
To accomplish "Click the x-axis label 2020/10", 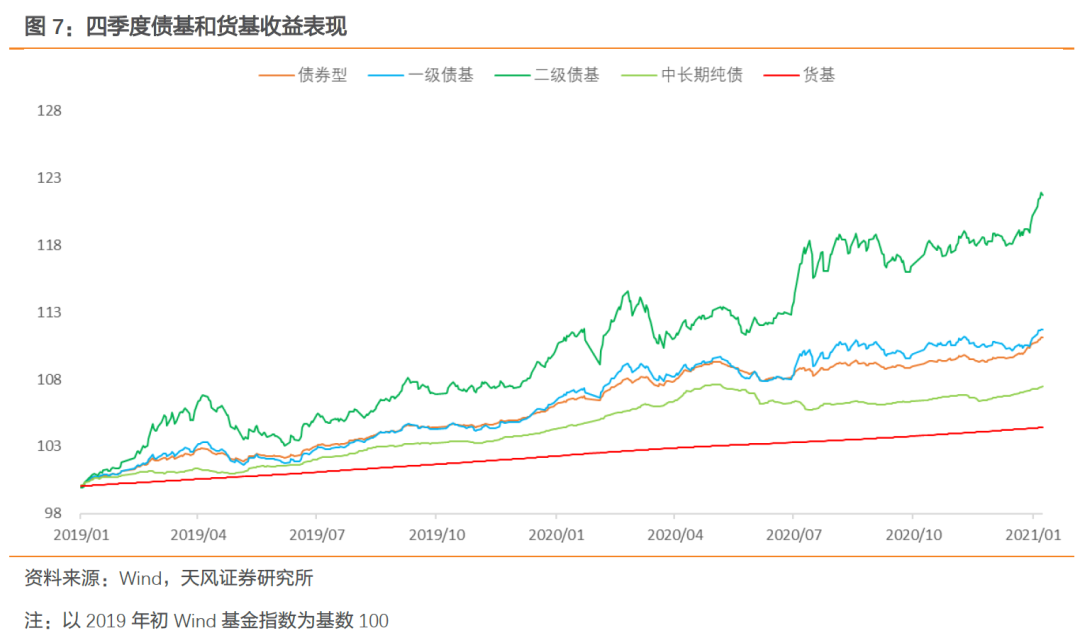I will tap(913, 535).
